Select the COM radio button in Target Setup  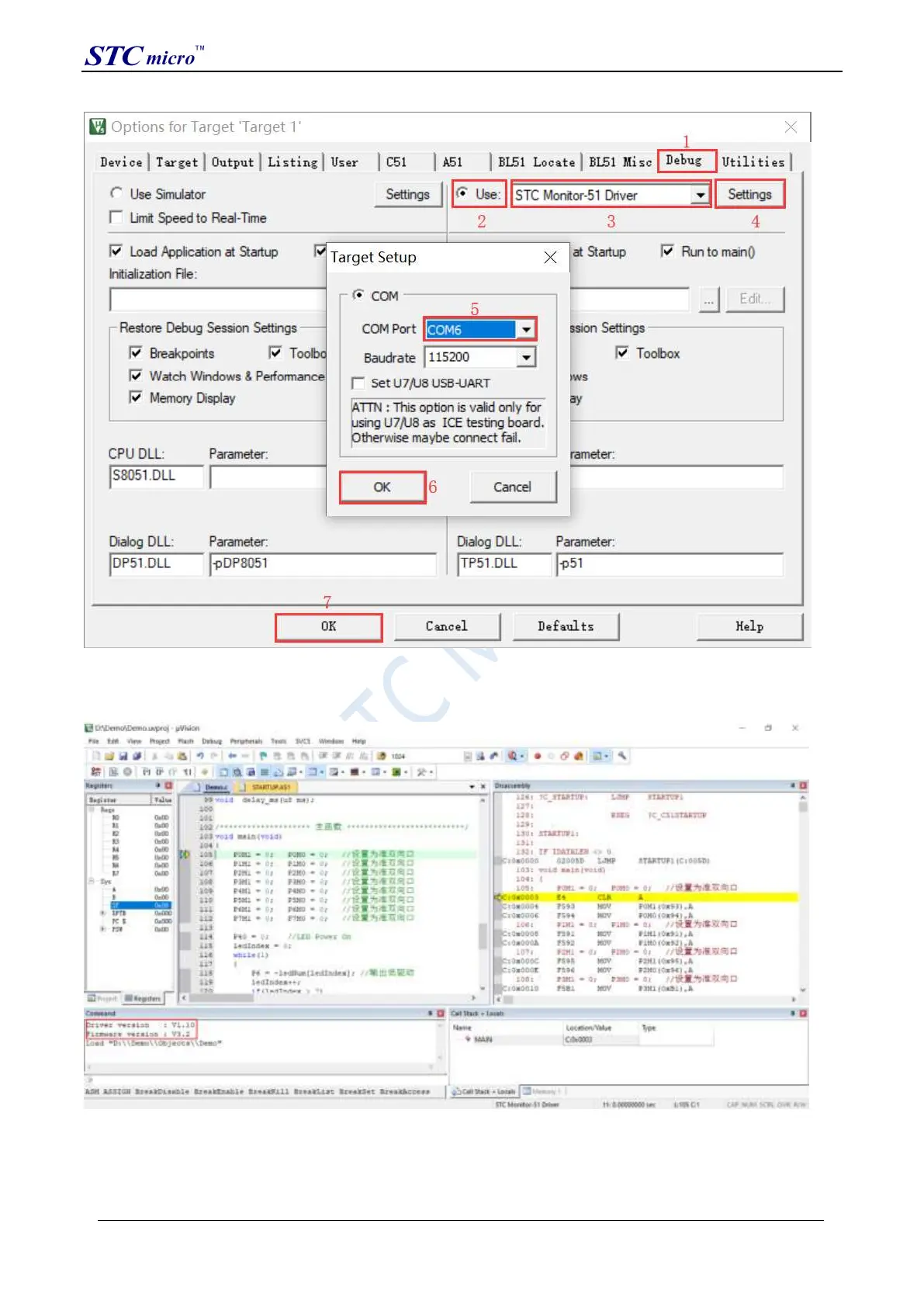click(x=358, y=295)
